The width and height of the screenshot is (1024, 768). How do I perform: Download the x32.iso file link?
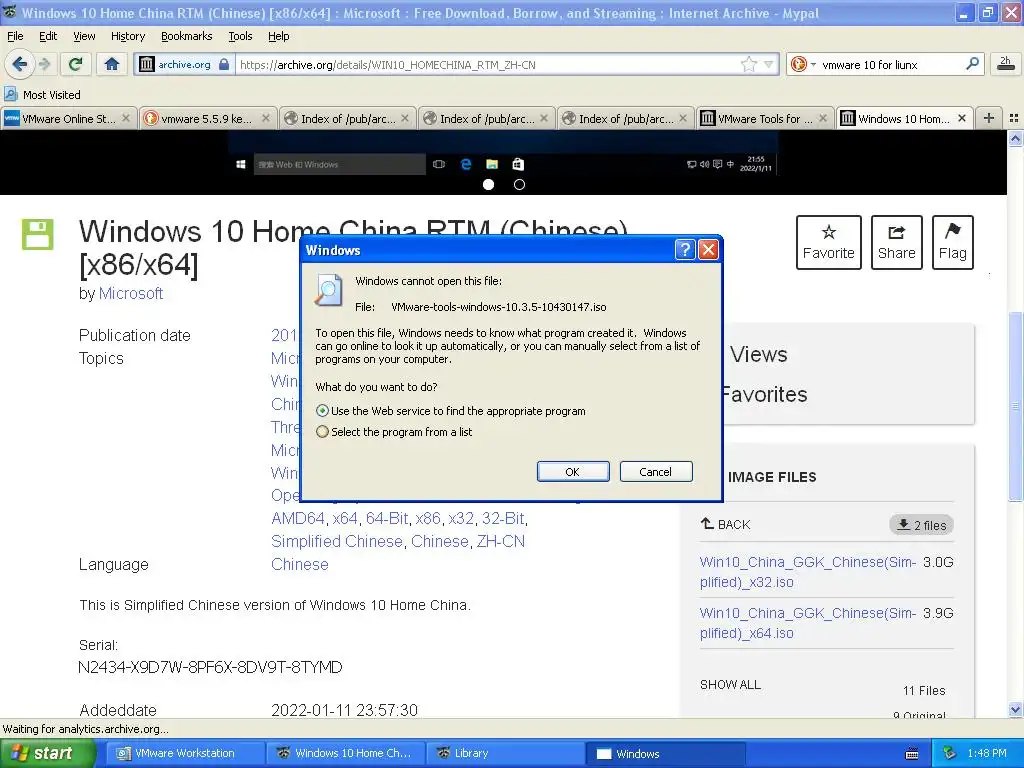808,571
